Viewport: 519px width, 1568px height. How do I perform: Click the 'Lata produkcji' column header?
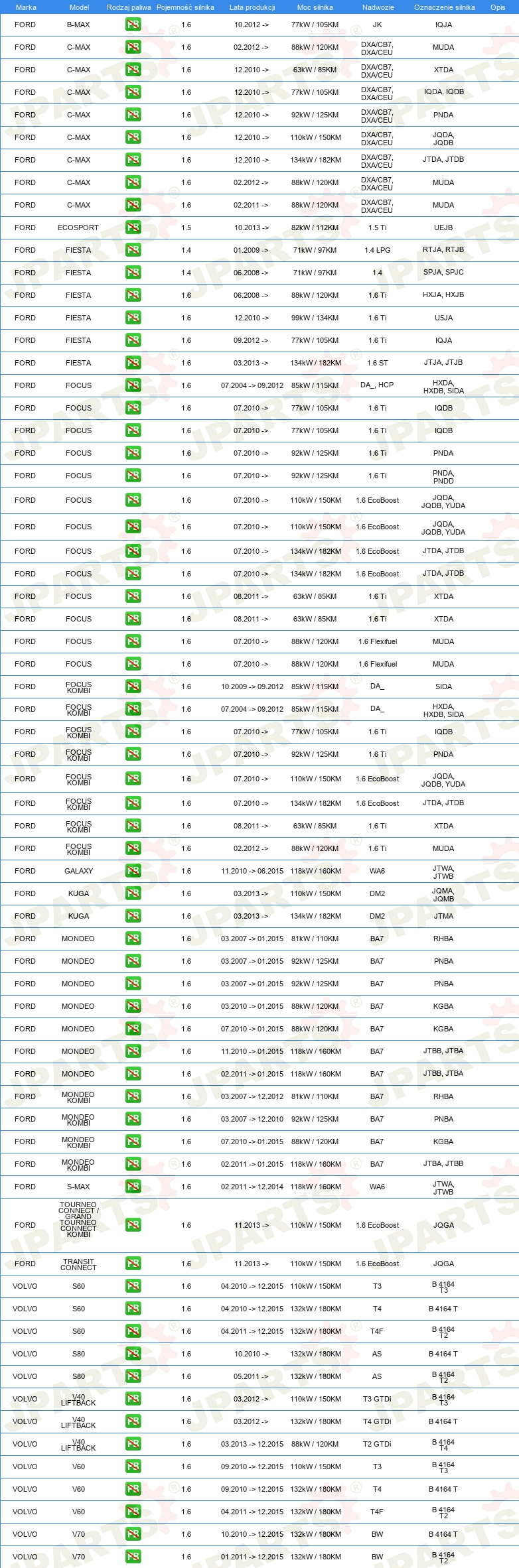click(252, 7)
